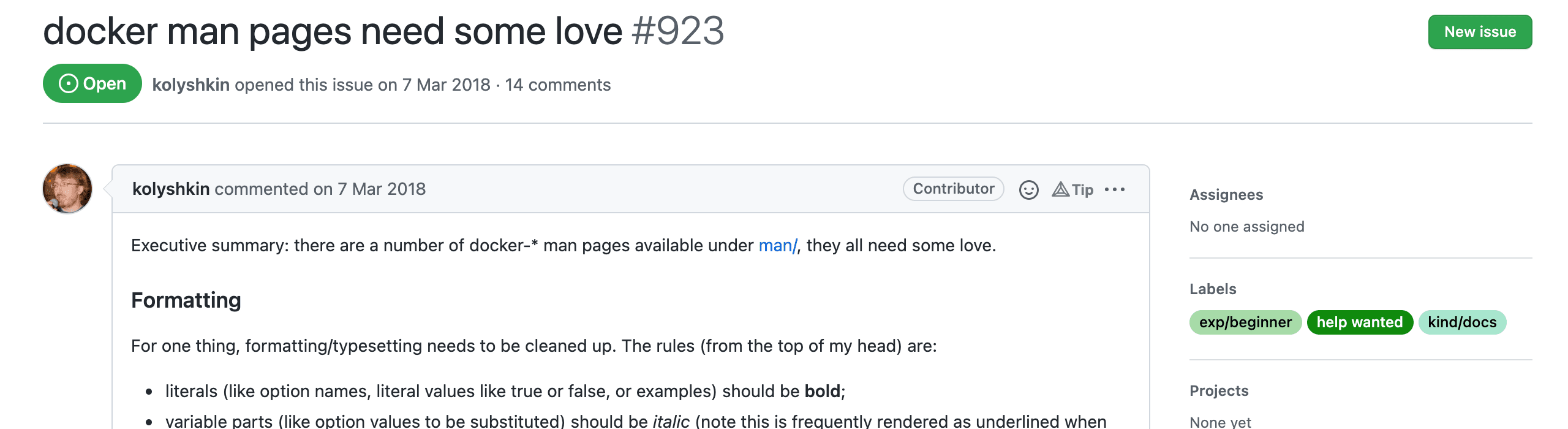
Task: Click the green Open status badge
Action: pyautogui.click(x=92, y=84)
